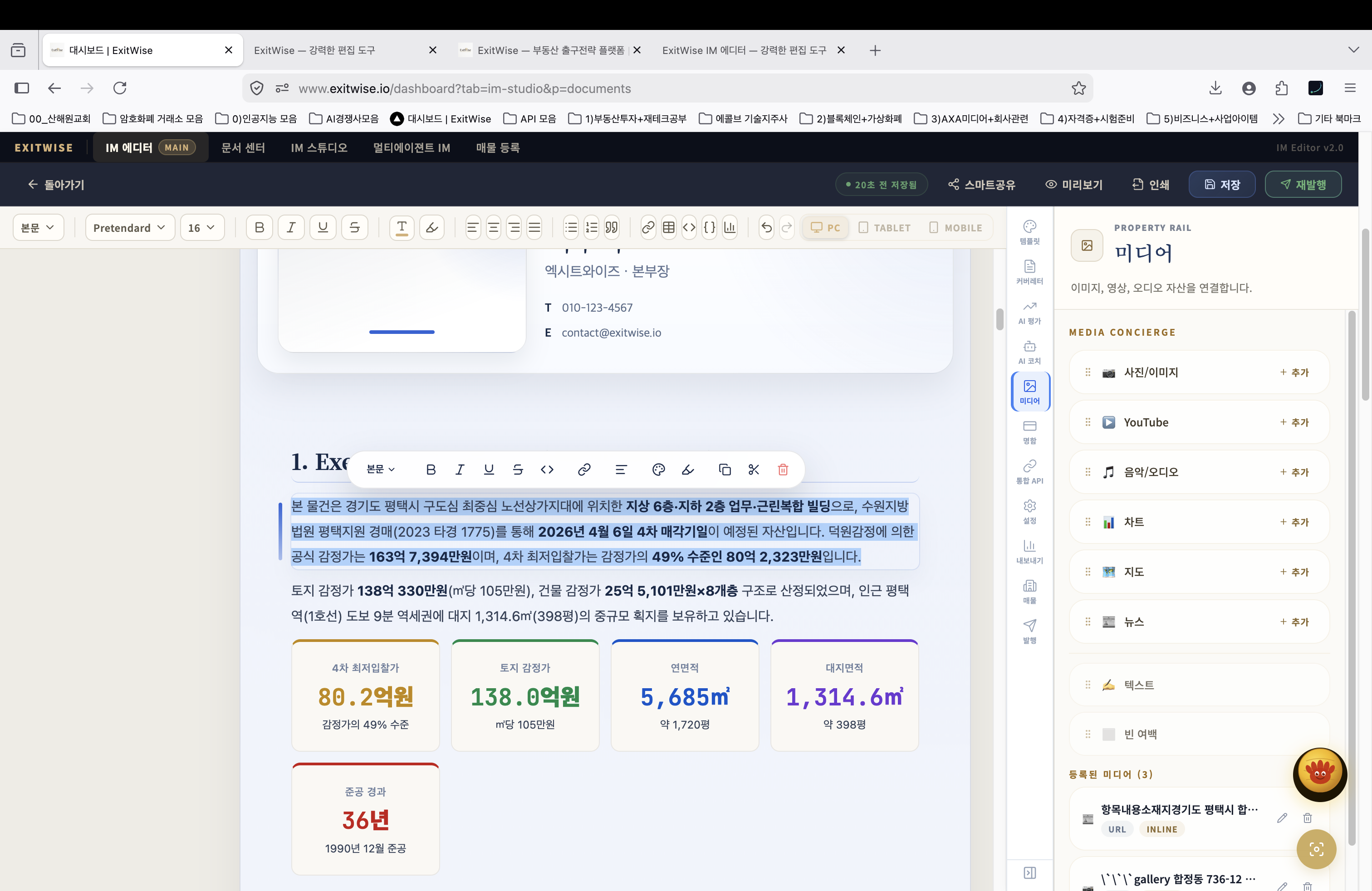The height and width of the screenshot is (891, 1372).
Task: Click the blockquote icon in toolbar
Action: tap(612, 228)
